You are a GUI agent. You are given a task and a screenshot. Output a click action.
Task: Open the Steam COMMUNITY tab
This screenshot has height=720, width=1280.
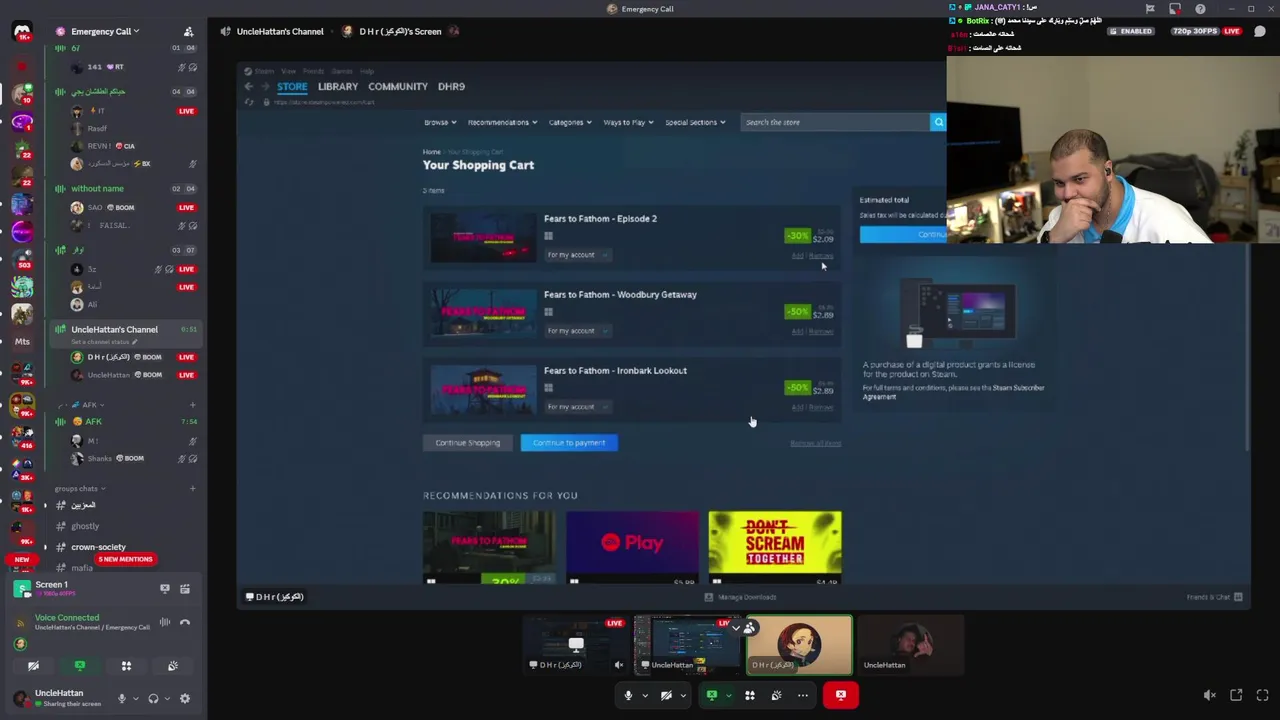(398, 87)
